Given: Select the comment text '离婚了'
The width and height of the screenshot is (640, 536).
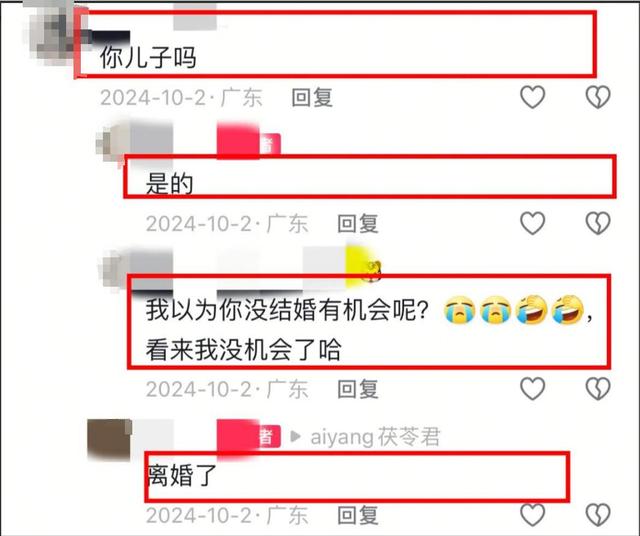Looking at the screenshot, I should tap(181, 475).
